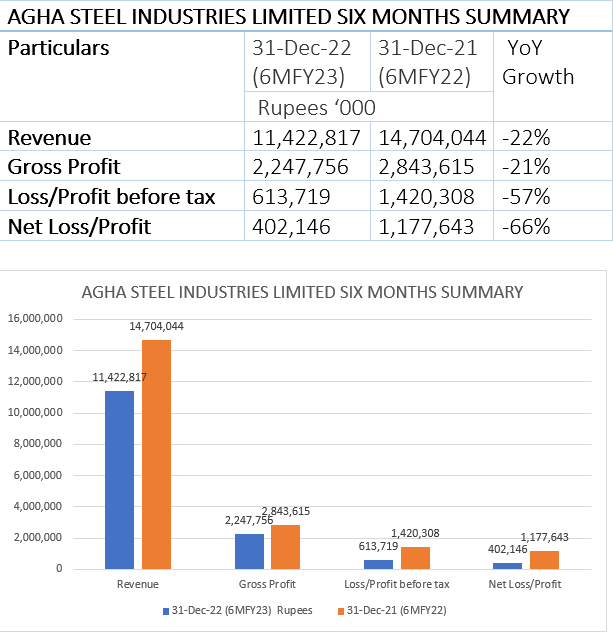Viewport: 613px width, 640px height.
Task: Click 'Net Loss/Profit' row label in table
Action: tap(80, 227)
